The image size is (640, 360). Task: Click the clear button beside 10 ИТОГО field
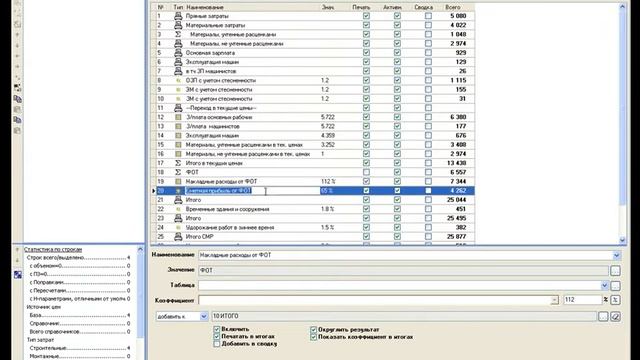pos(616,316)
